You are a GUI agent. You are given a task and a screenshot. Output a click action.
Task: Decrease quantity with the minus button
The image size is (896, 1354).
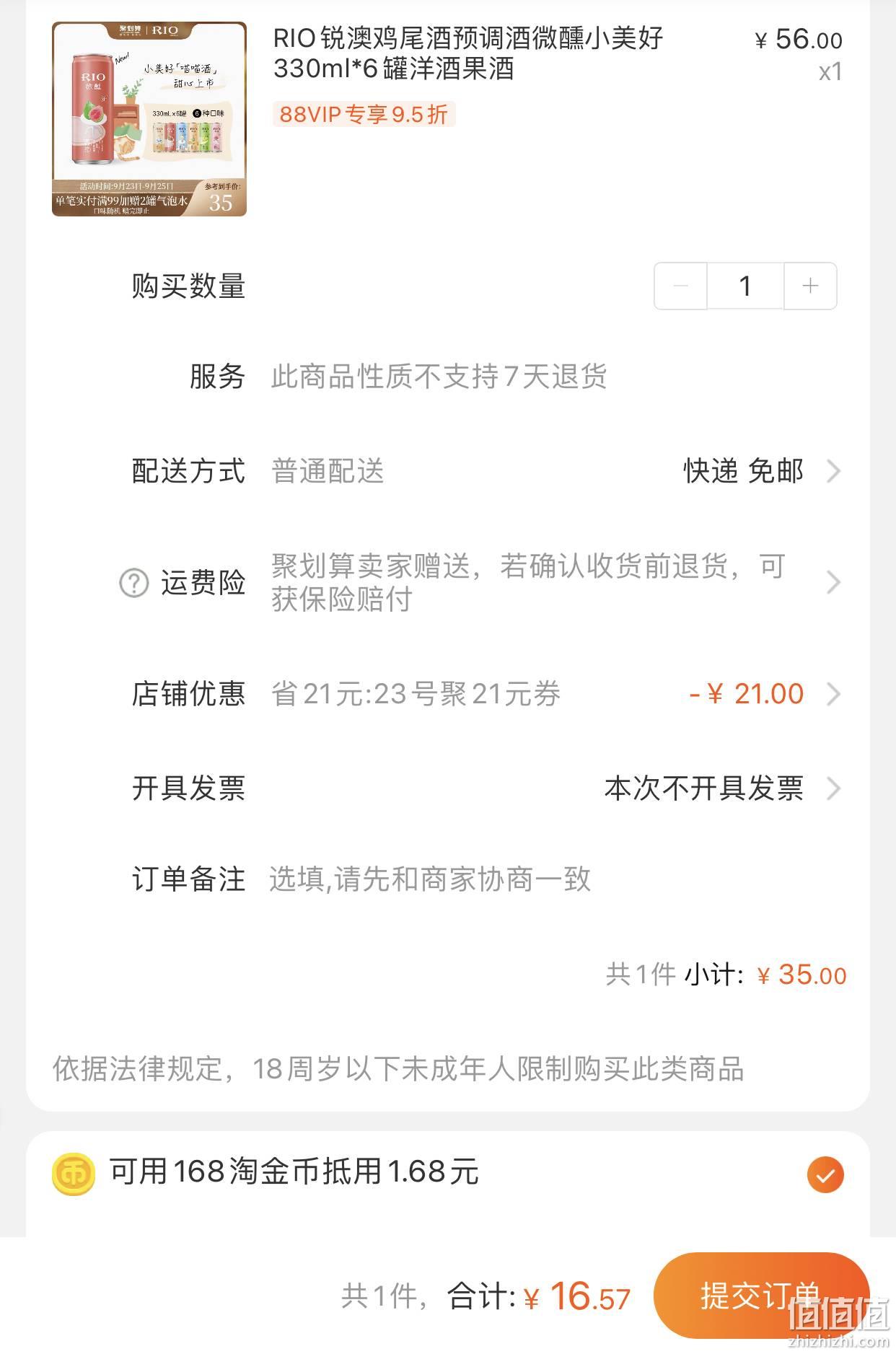click(x=680, y=286)
